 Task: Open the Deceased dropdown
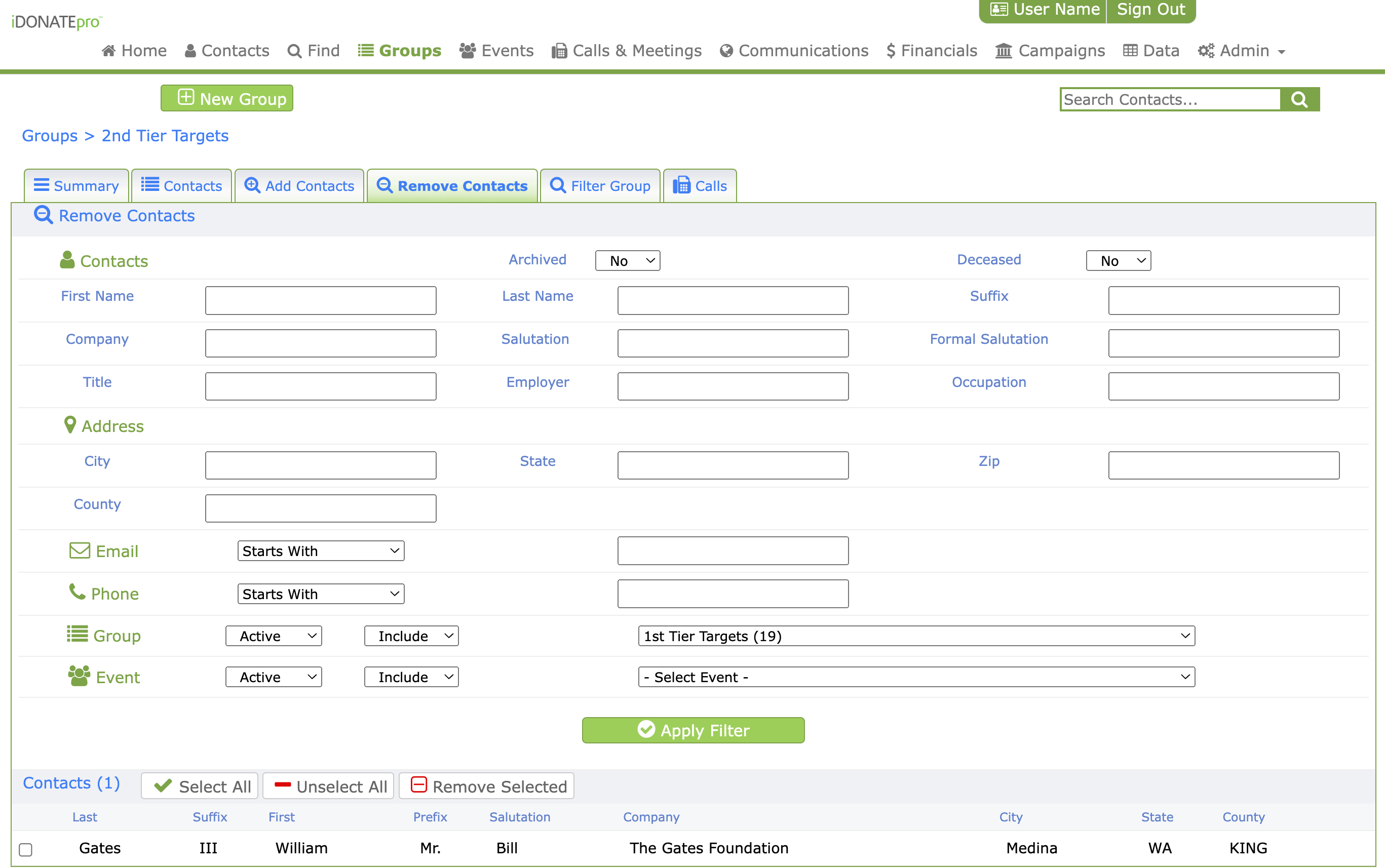click(1119, 261)
